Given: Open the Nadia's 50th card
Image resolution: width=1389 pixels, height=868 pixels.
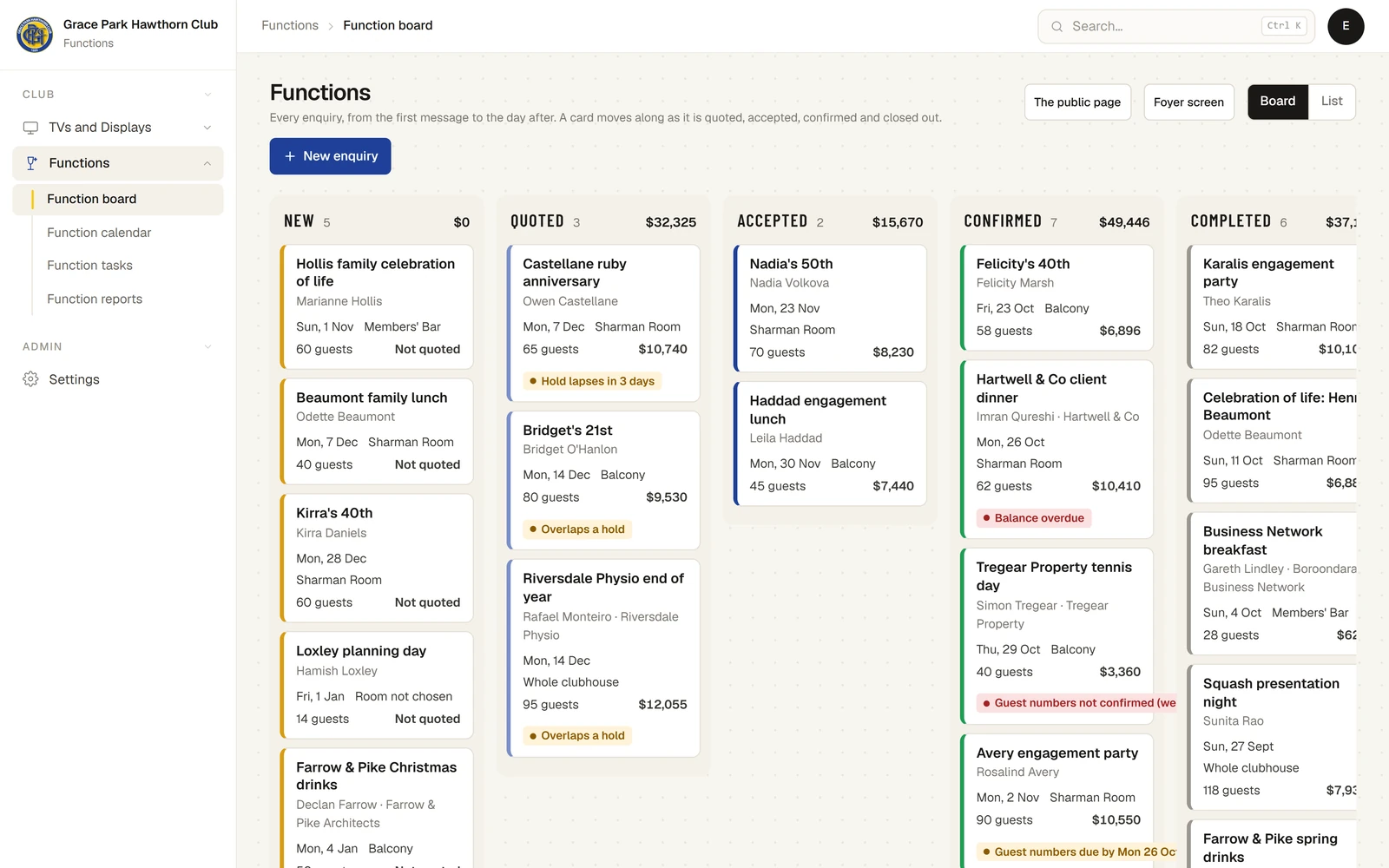Looking at the screenshot, I should coord(830,308).
